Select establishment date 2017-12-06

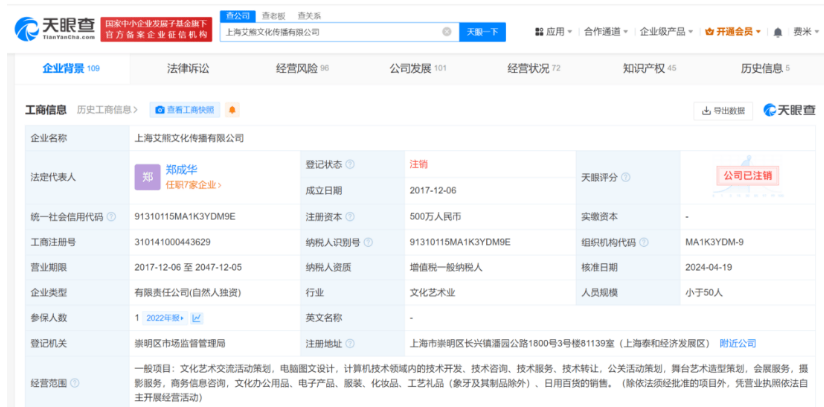point(433,190)
